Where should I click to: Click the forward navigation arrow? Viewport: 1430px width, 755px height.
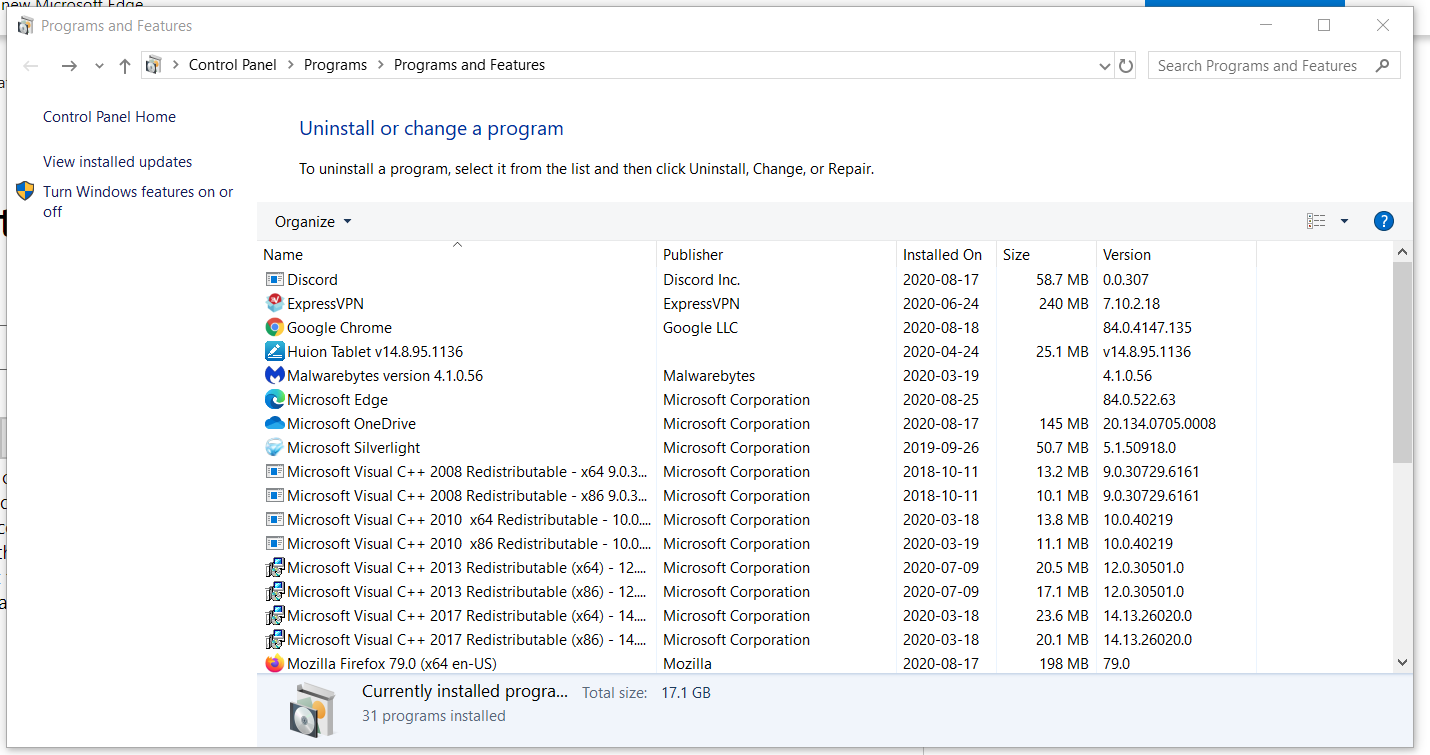[x=69, y=66]
